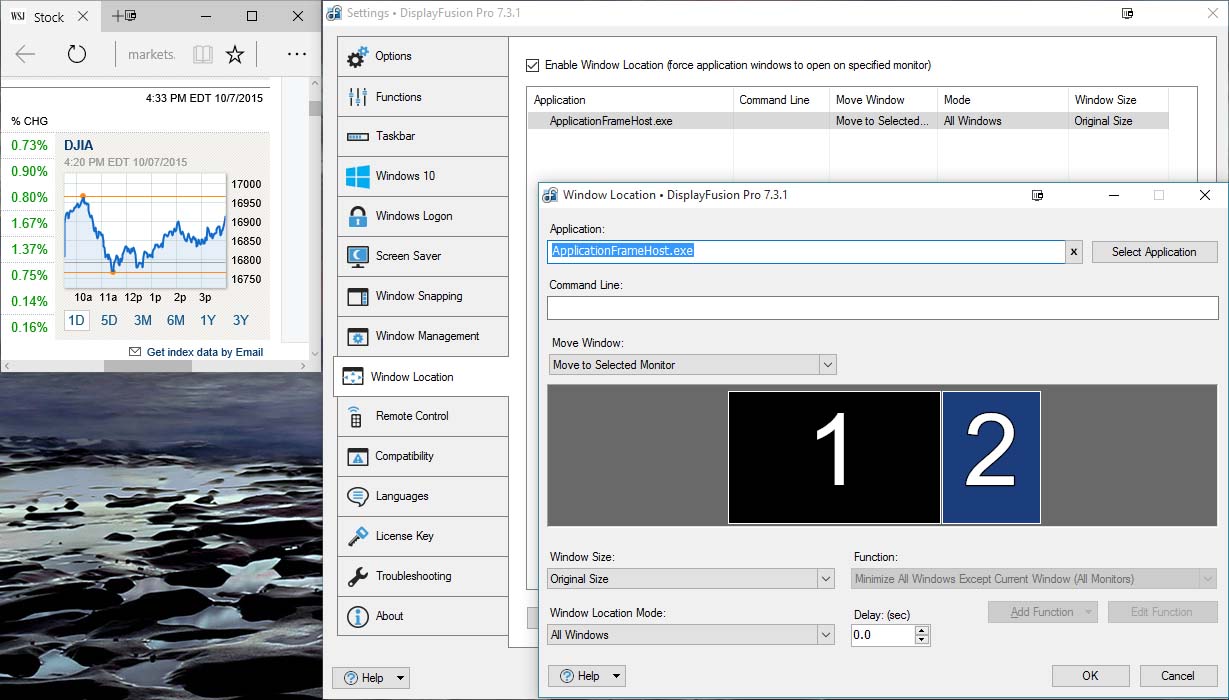The height and width of the screenshot is (700, 1229).
Task: Uncheck Enable Window Location checkbox
Action: click(533, 65)
